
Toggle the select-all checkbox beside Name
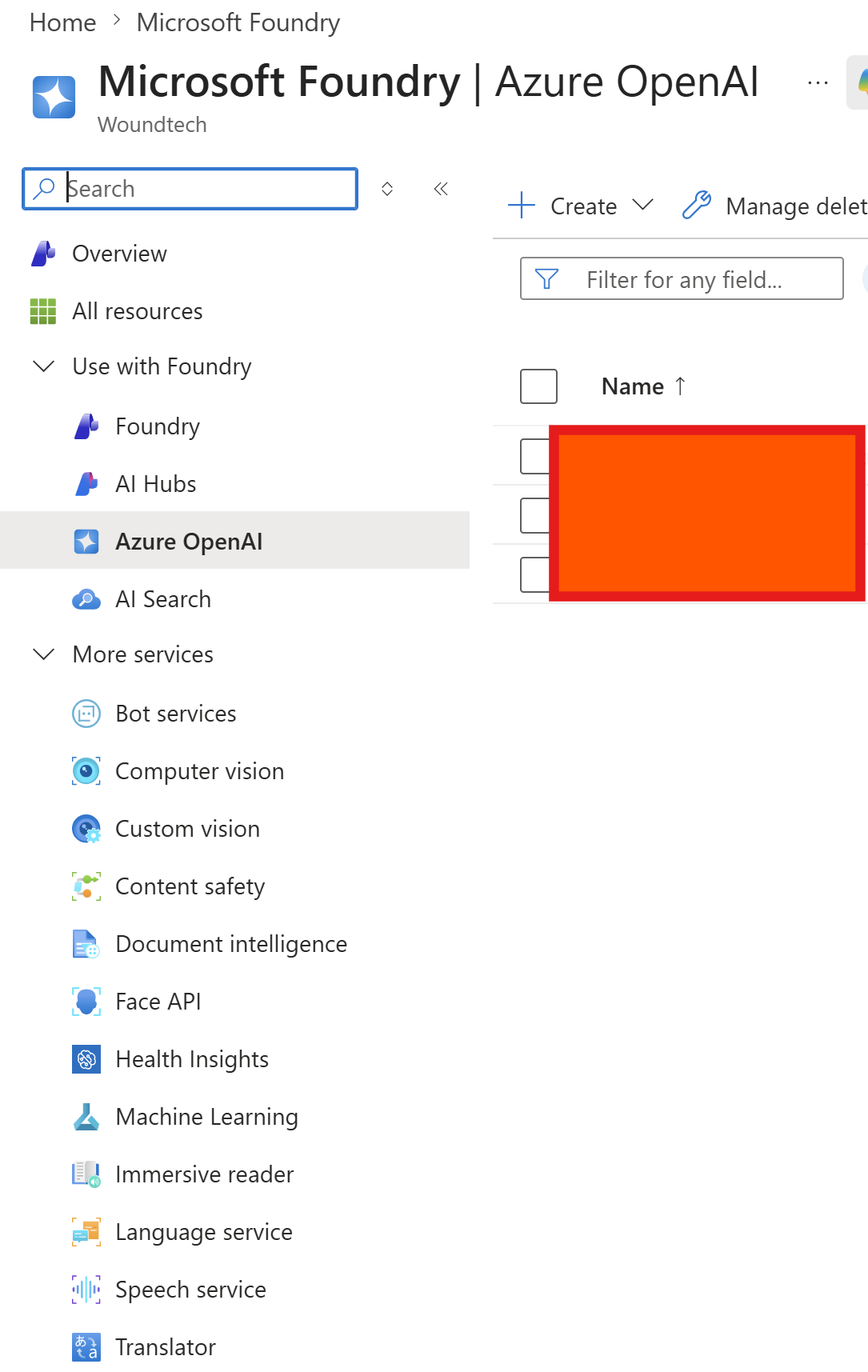click(538, 386)
